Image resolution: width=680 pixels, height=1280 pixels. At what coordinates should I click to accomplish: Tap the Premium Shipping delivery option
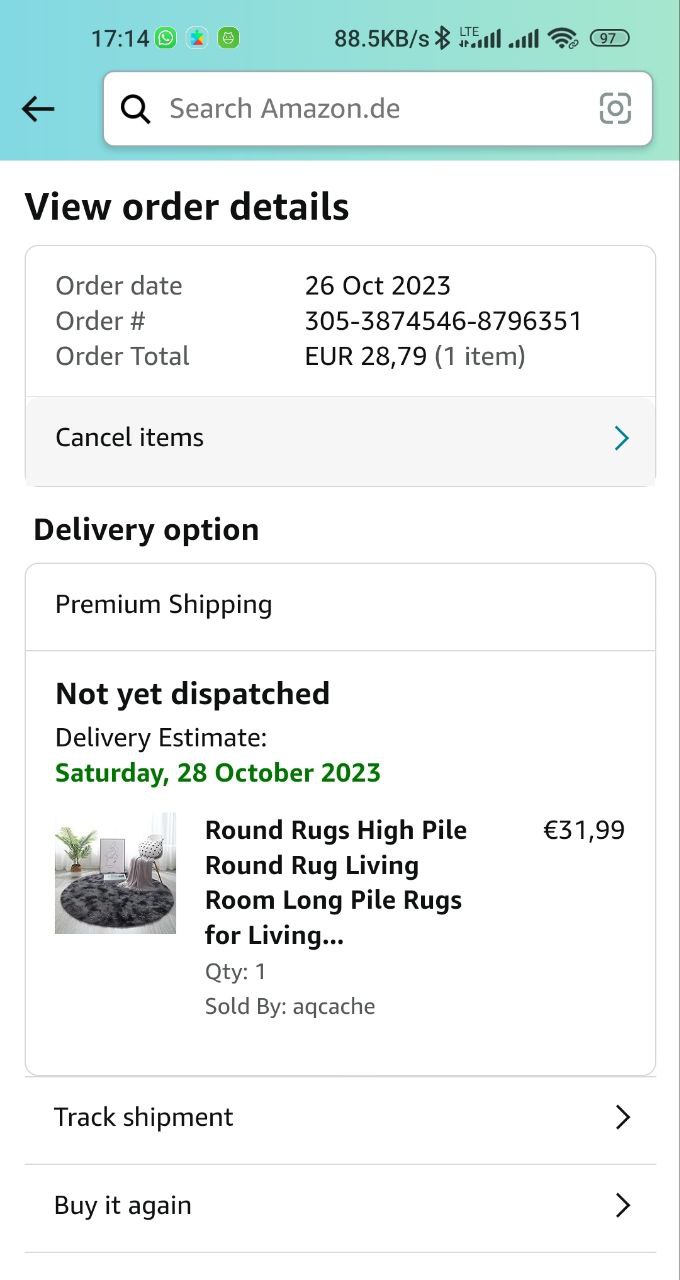tap(164, 605)
